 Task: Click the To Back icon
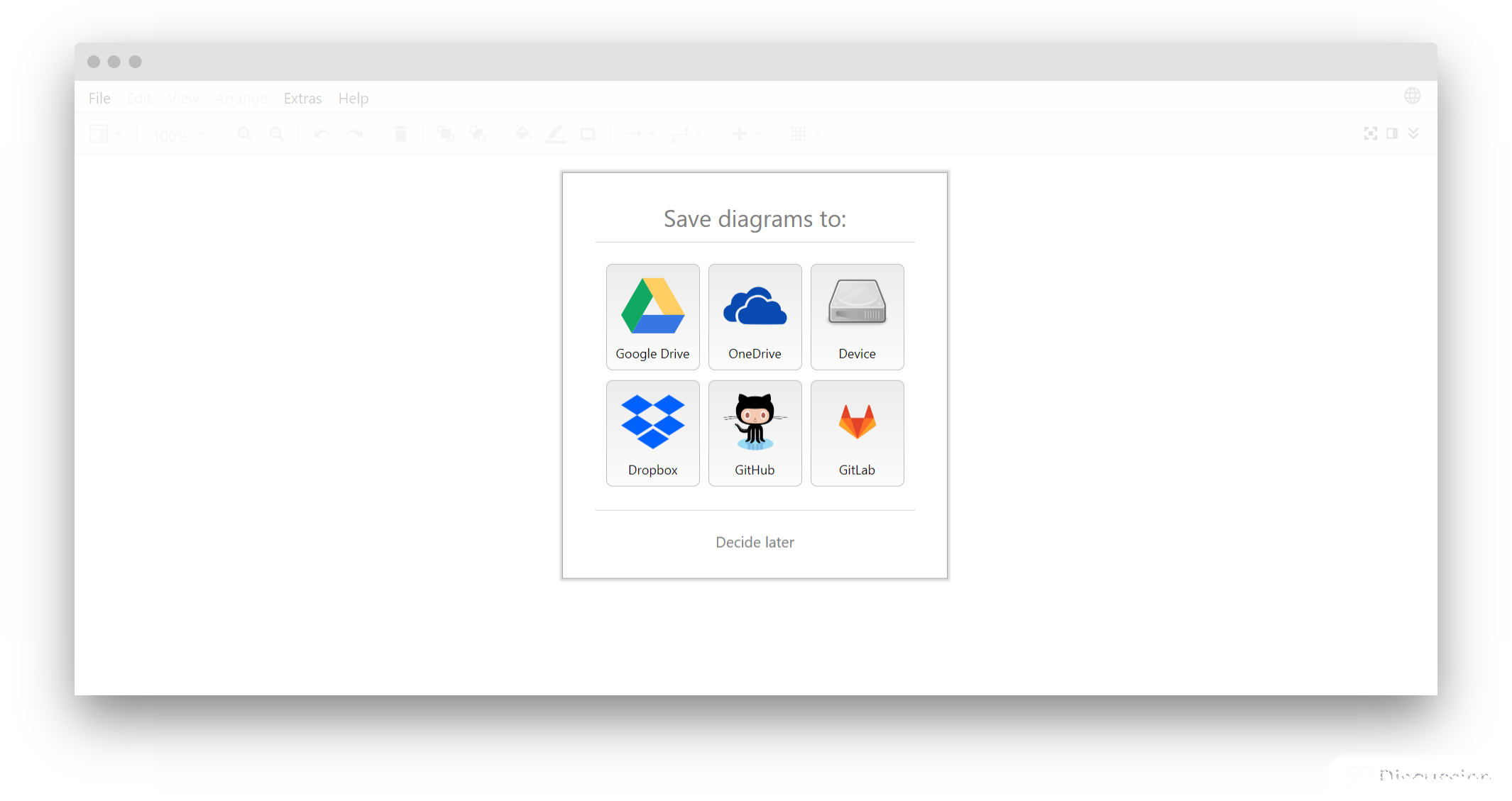(x=478, y=134)
